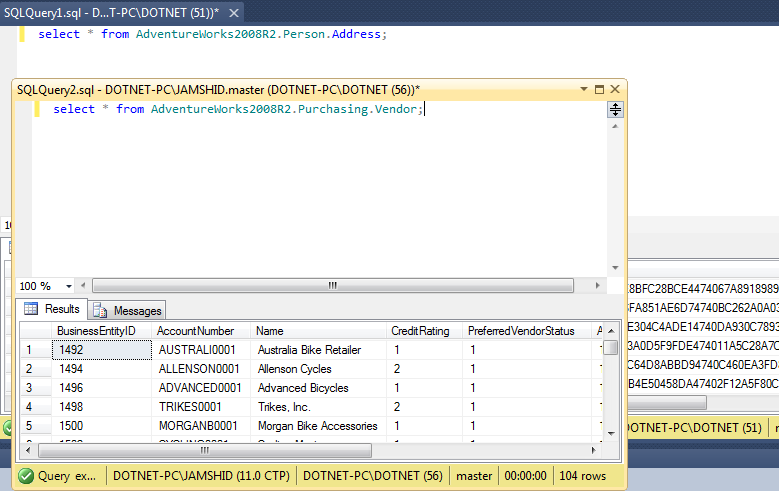779x491 pixels.
Task: Click the editor's horizontal scroll right arrow
Action: point(599,286)
